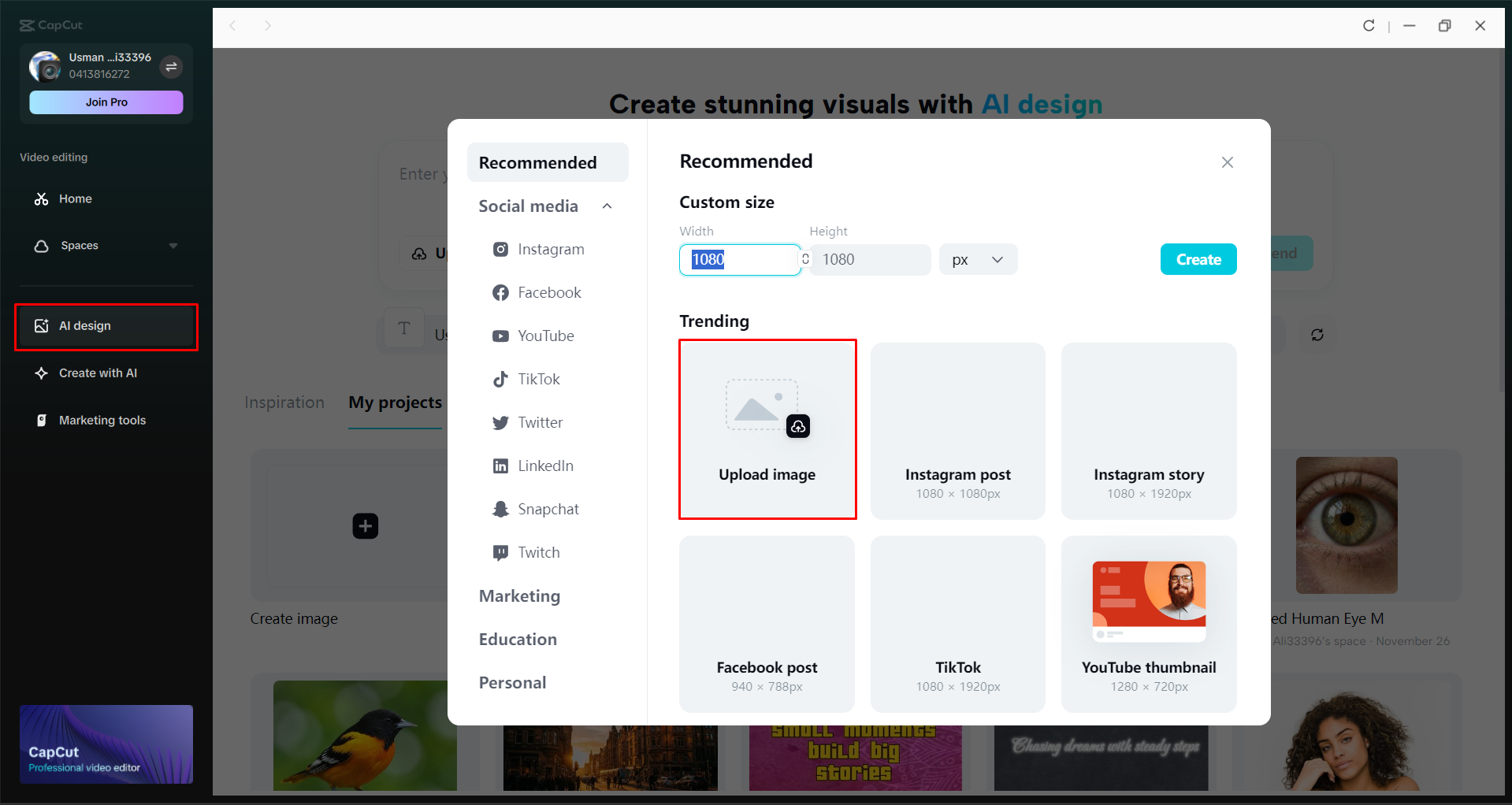Select Snapchat in the Social media list
Image resolution: width=1512 pixels, height=805 pixels.
(548, 510)
